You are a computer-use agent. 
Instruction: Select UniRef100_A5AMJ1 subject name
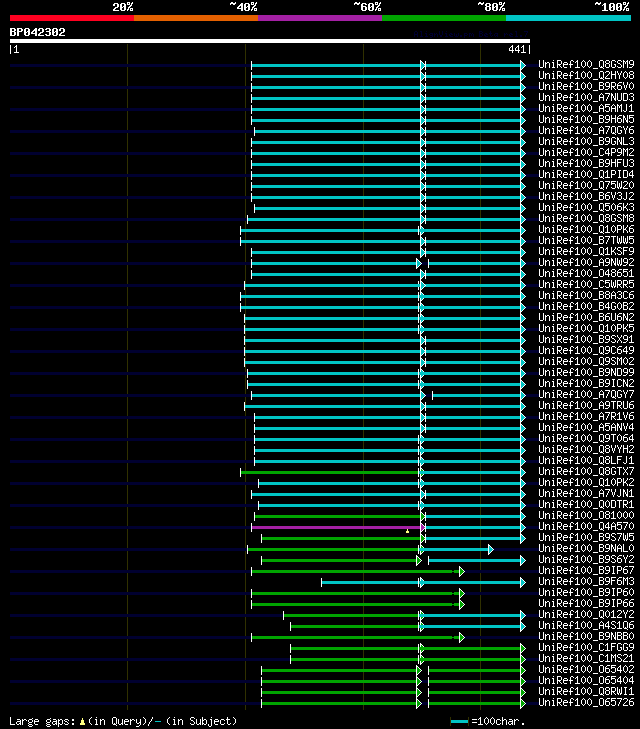pyautogui.click(x=586, y=108)
